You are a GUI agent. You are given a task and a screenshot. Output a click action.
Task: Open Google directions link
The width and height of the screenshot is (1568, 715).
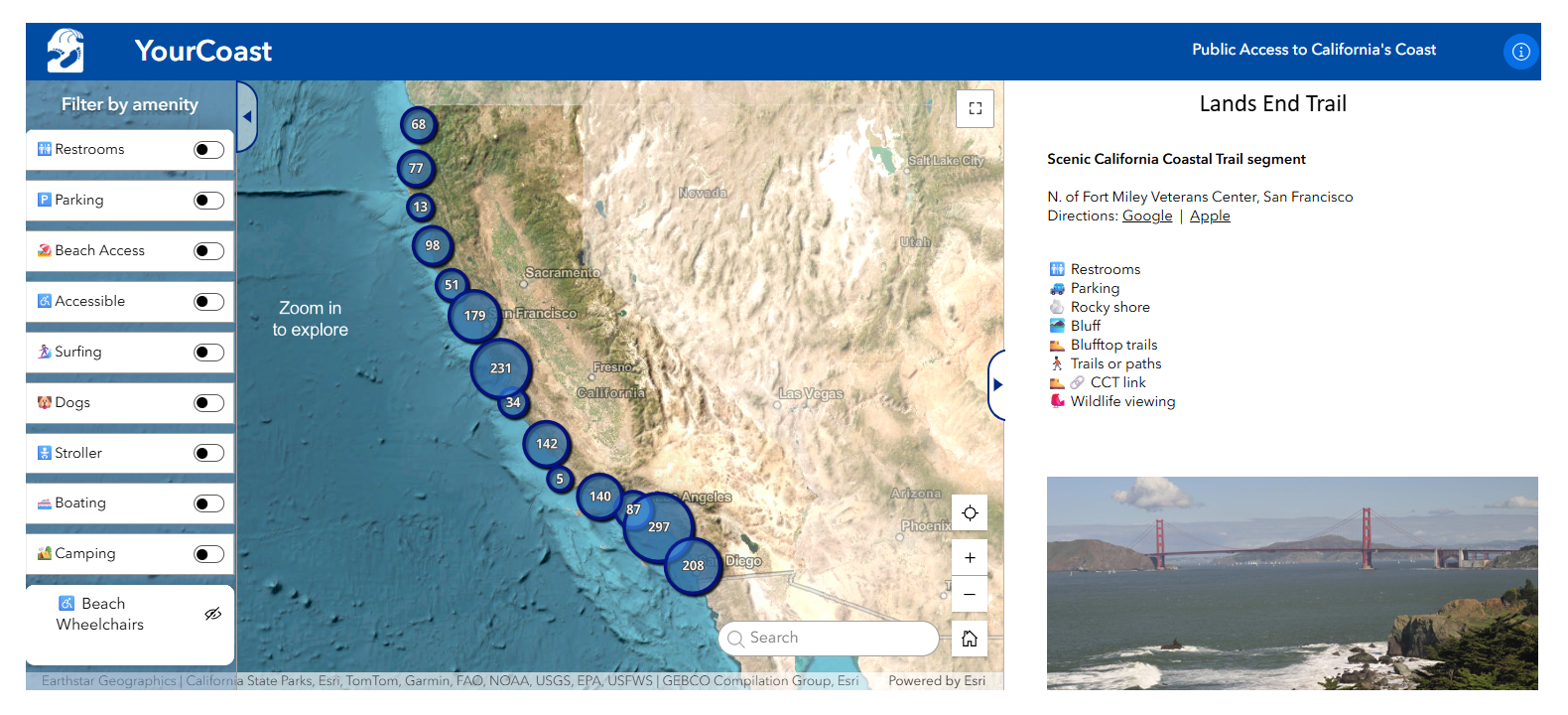tap(1146, 216)
